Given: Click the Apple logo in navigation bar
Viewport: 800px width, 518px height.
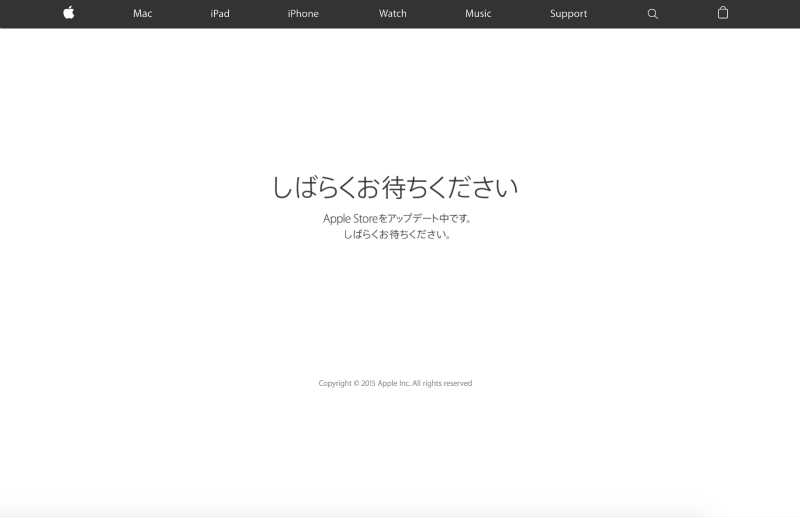Looking at the screenshot, I should pos(69,13).
